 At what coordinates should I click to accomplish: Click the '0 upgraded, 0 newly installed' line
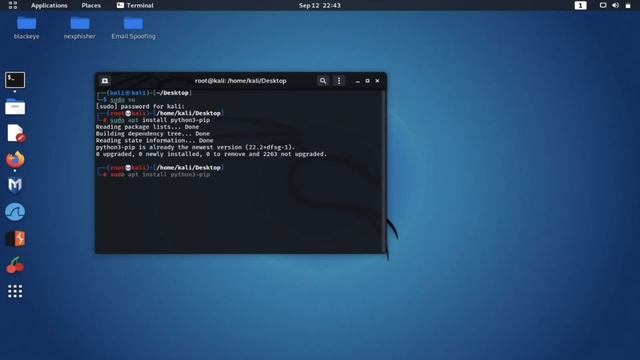click(211, 154)
